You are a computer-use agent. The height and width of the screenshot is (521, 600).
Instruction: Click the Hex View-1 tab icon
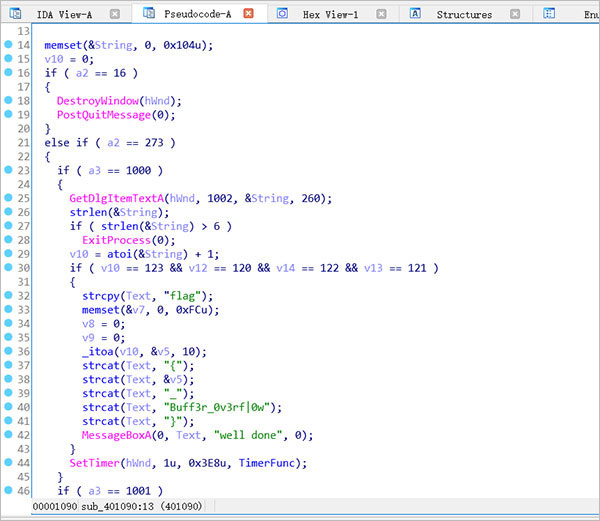click(283, 14)
